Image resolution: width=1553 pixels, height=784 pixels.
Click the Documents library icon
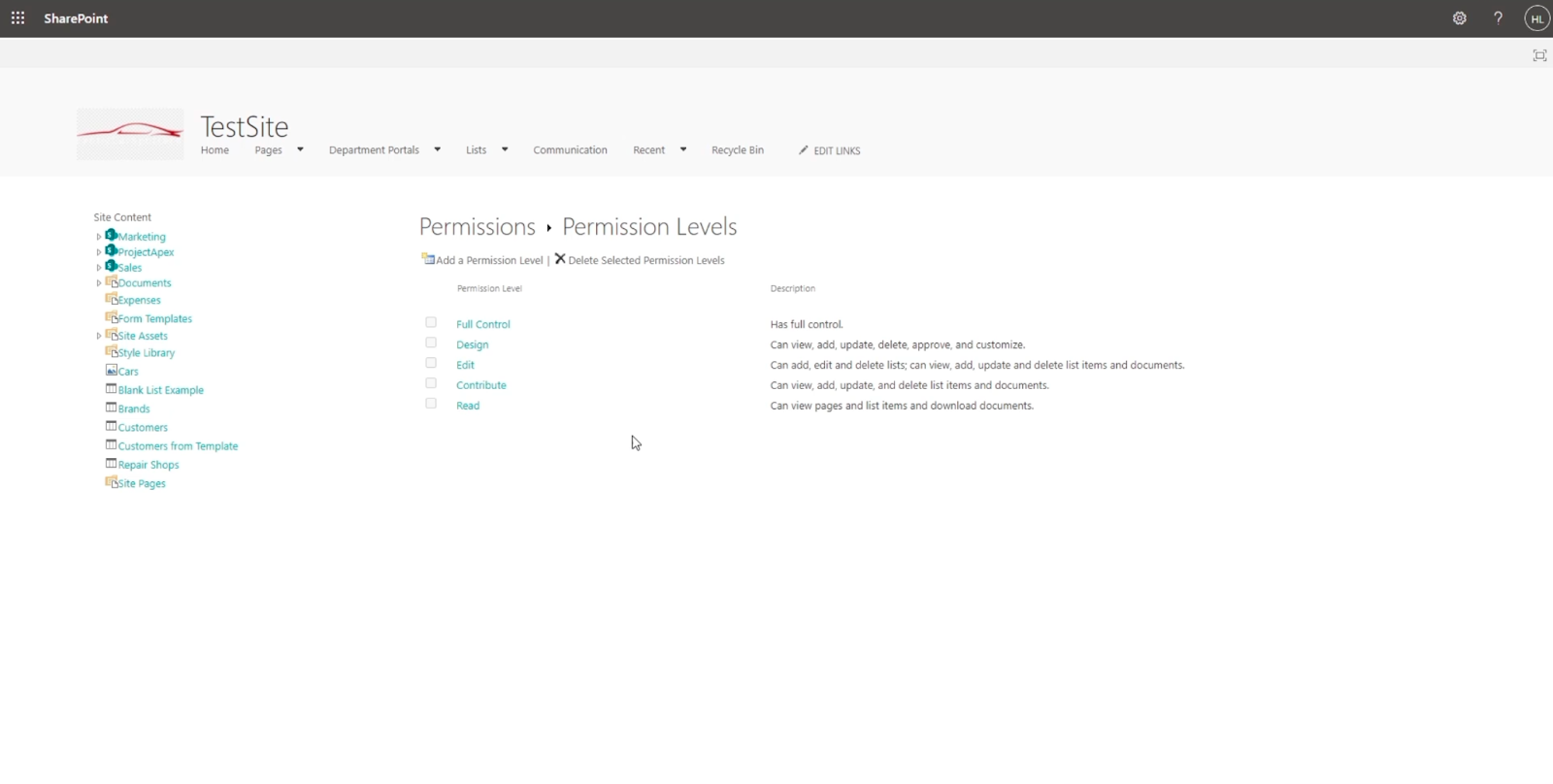[111, 281]
